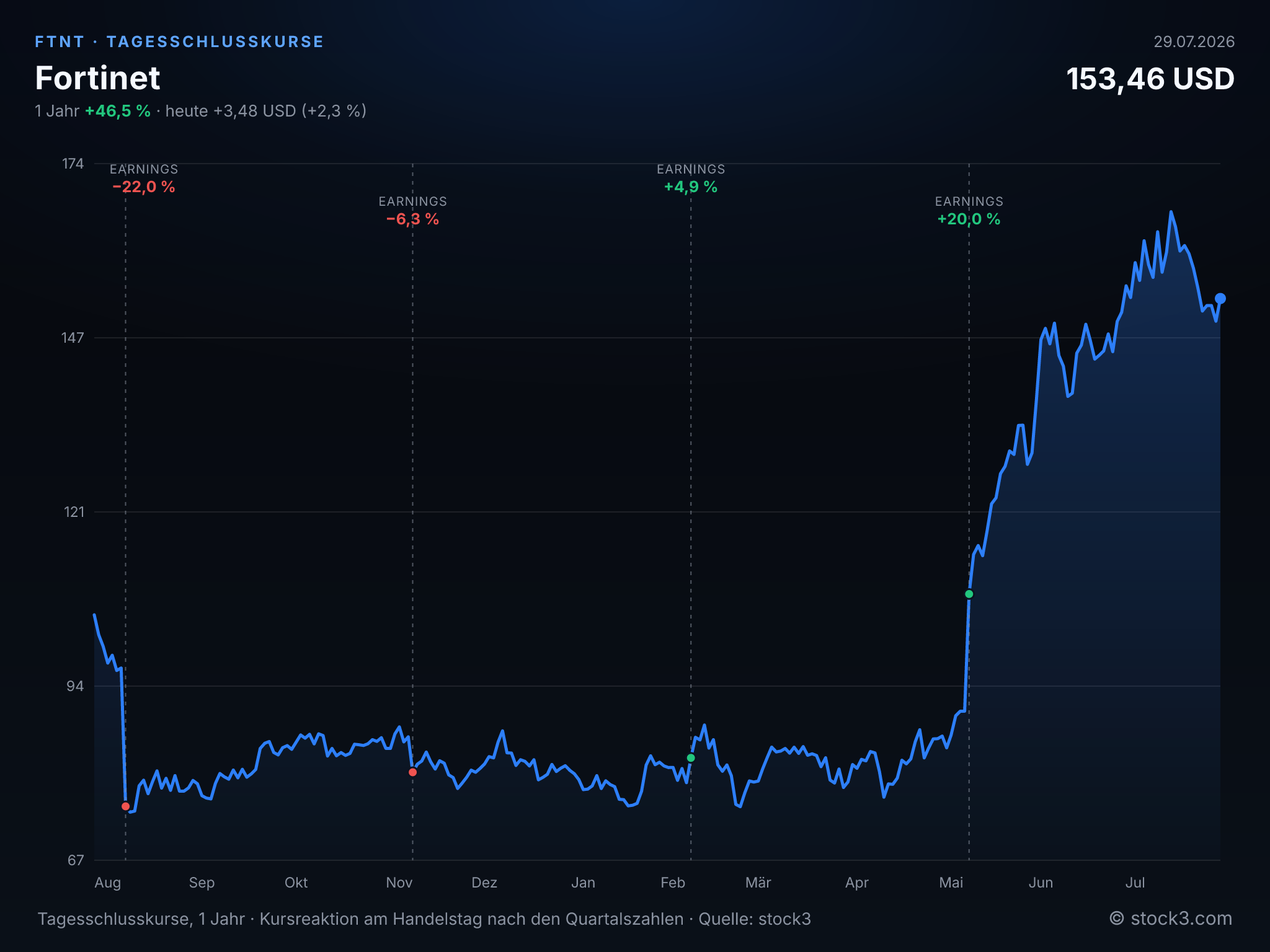This screenshot has height=952, width=1270.
Task: Select the +4,9 % earnings label
Action: [x=691, y=187]
